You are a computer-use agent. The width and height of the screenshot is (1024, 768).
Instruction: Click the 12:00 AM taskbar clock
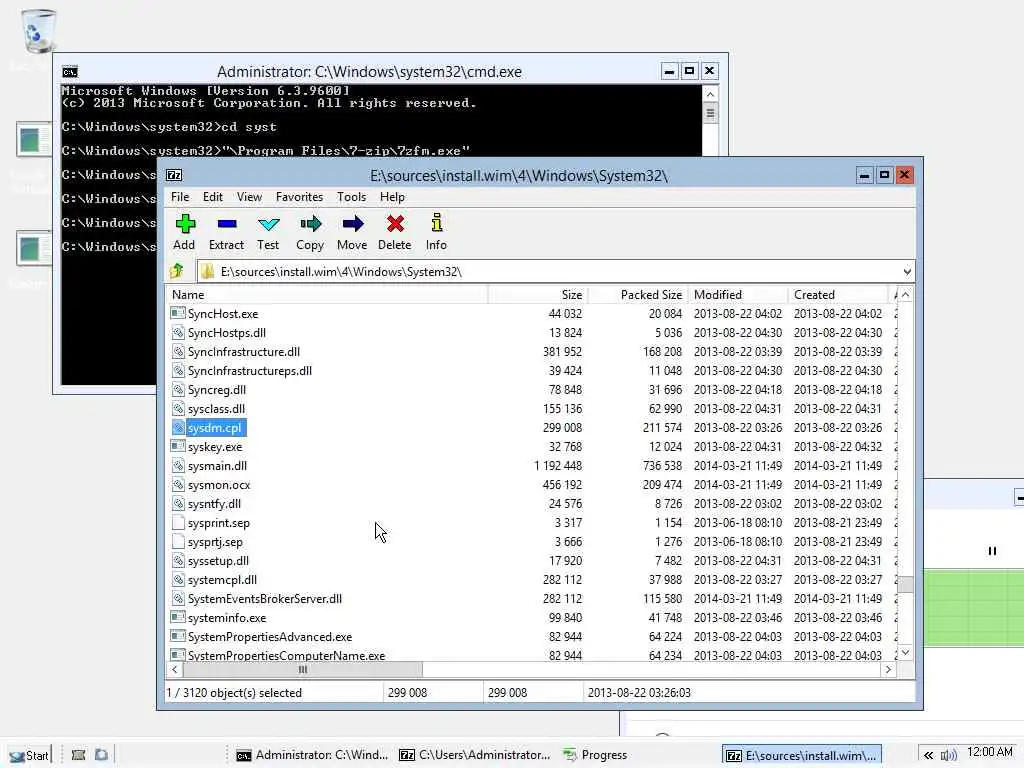click(989, 752)
